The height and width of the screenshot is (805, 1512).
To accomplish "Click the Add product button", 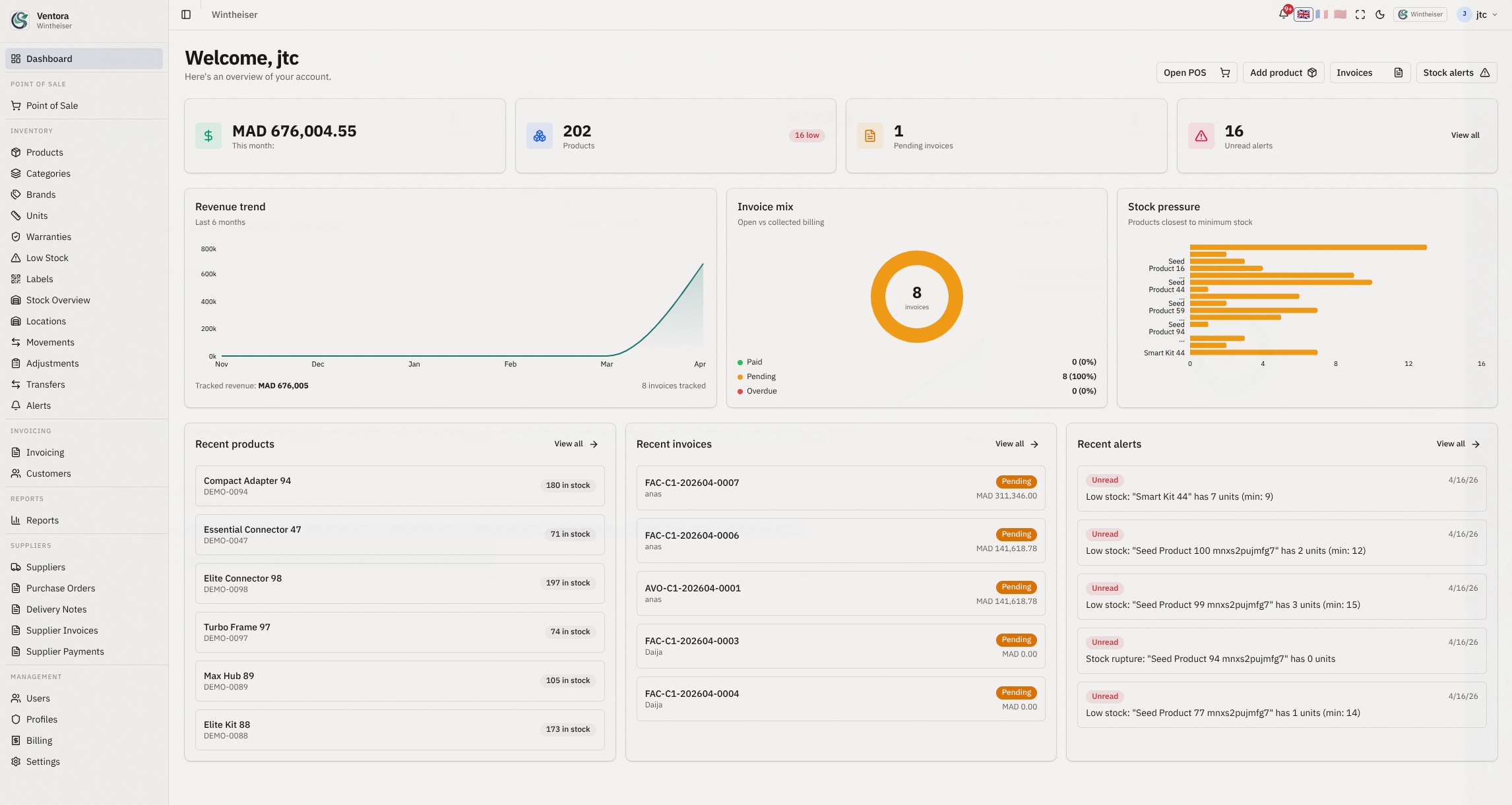I will tap(1282, 73).
